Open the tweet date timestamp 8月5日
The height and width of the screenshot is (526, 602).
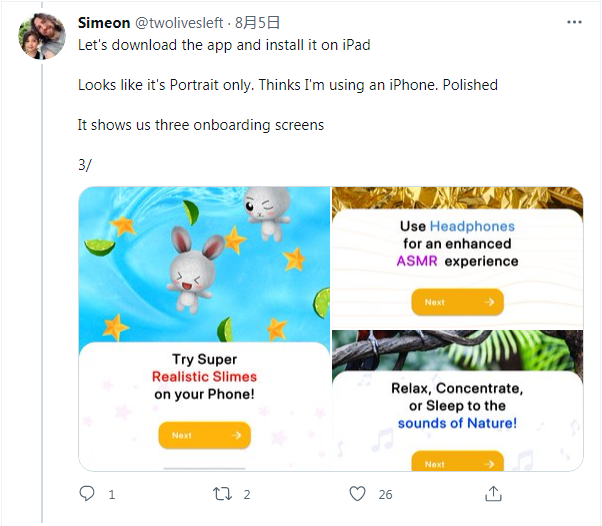click(x=258, y=22)
